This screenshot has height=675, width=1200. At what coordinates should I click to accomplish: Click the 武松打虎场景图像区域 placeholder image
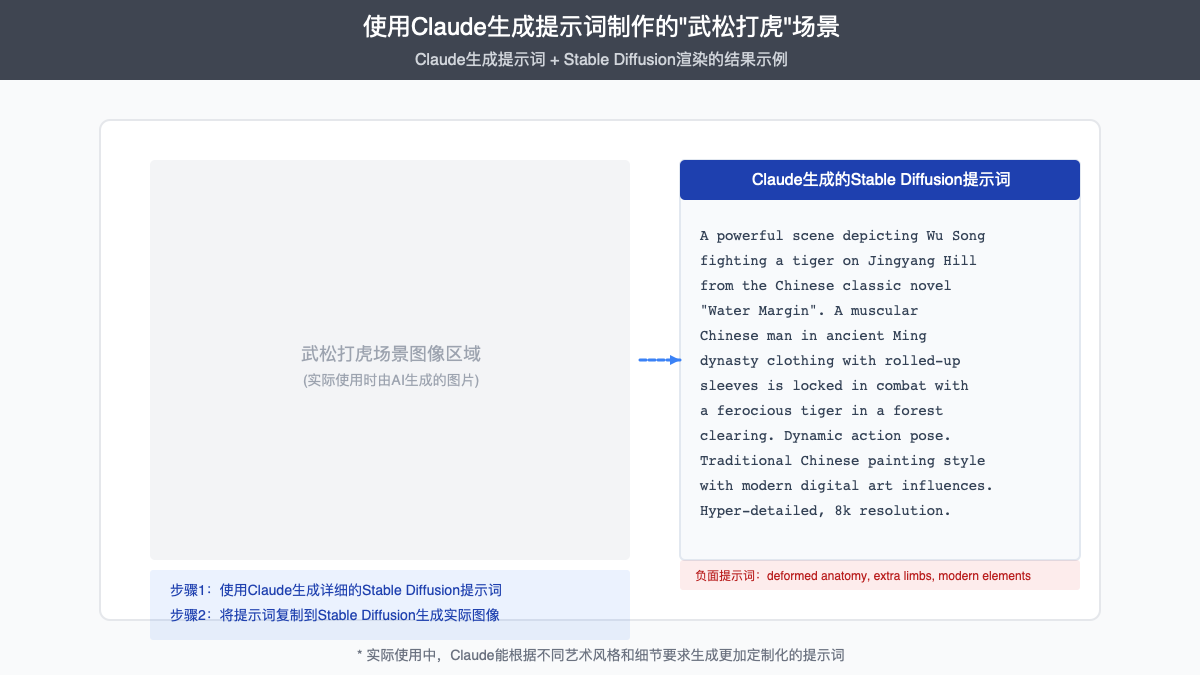click(x=390, y=360)
